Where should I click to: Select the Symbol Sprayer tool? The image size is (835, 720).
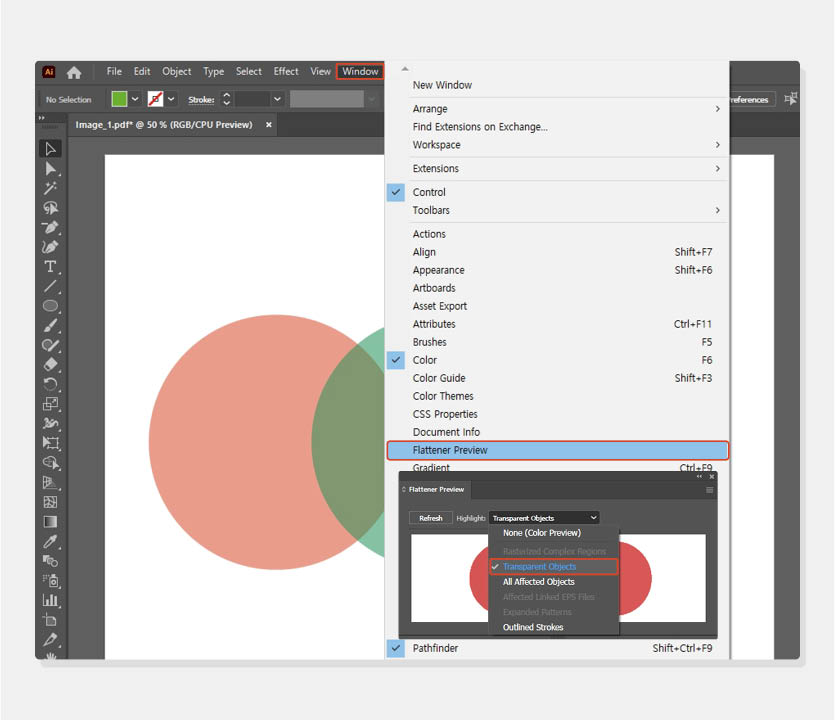51,580
